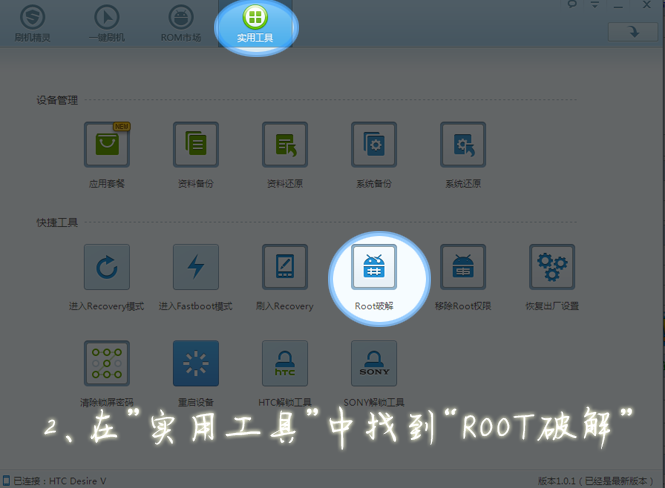Viewport: 665px width, 488px height.
Task: Switch to the 一键刷机 tab
Action: click(x=107, y=23)
